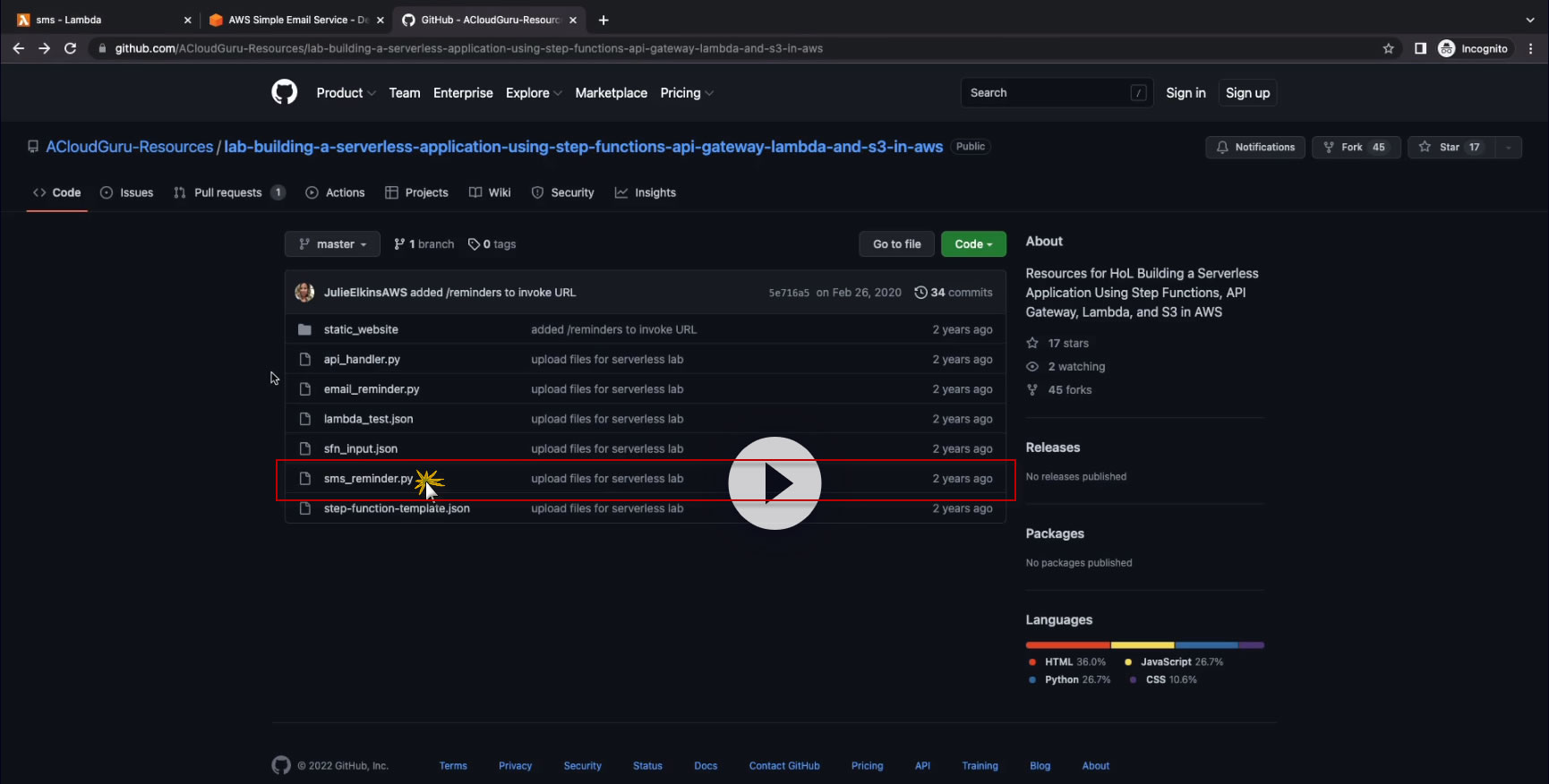Click the Sign up button

tap(1247, 93)
